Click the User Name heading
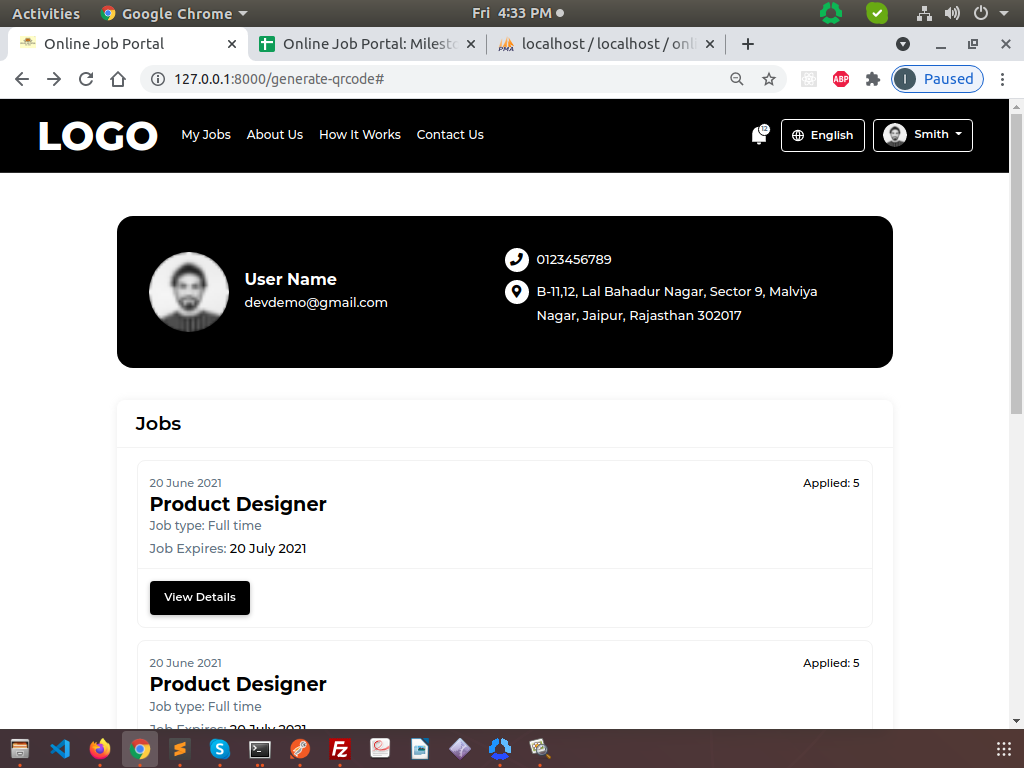 click(291, 279)
